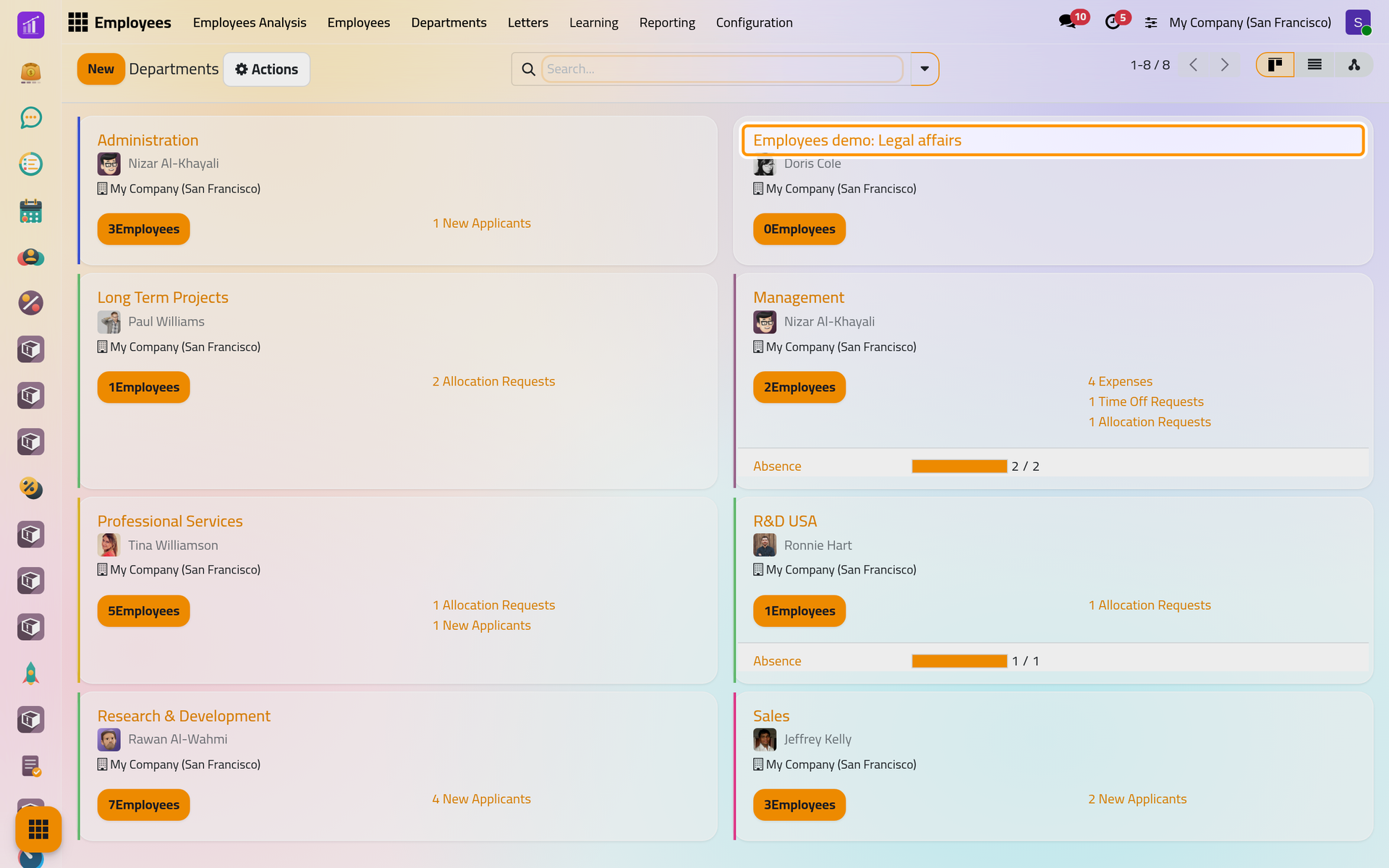Click the search magnifier icon
The width and height of the screenshot is (1389, 868).
coord(528,69)
